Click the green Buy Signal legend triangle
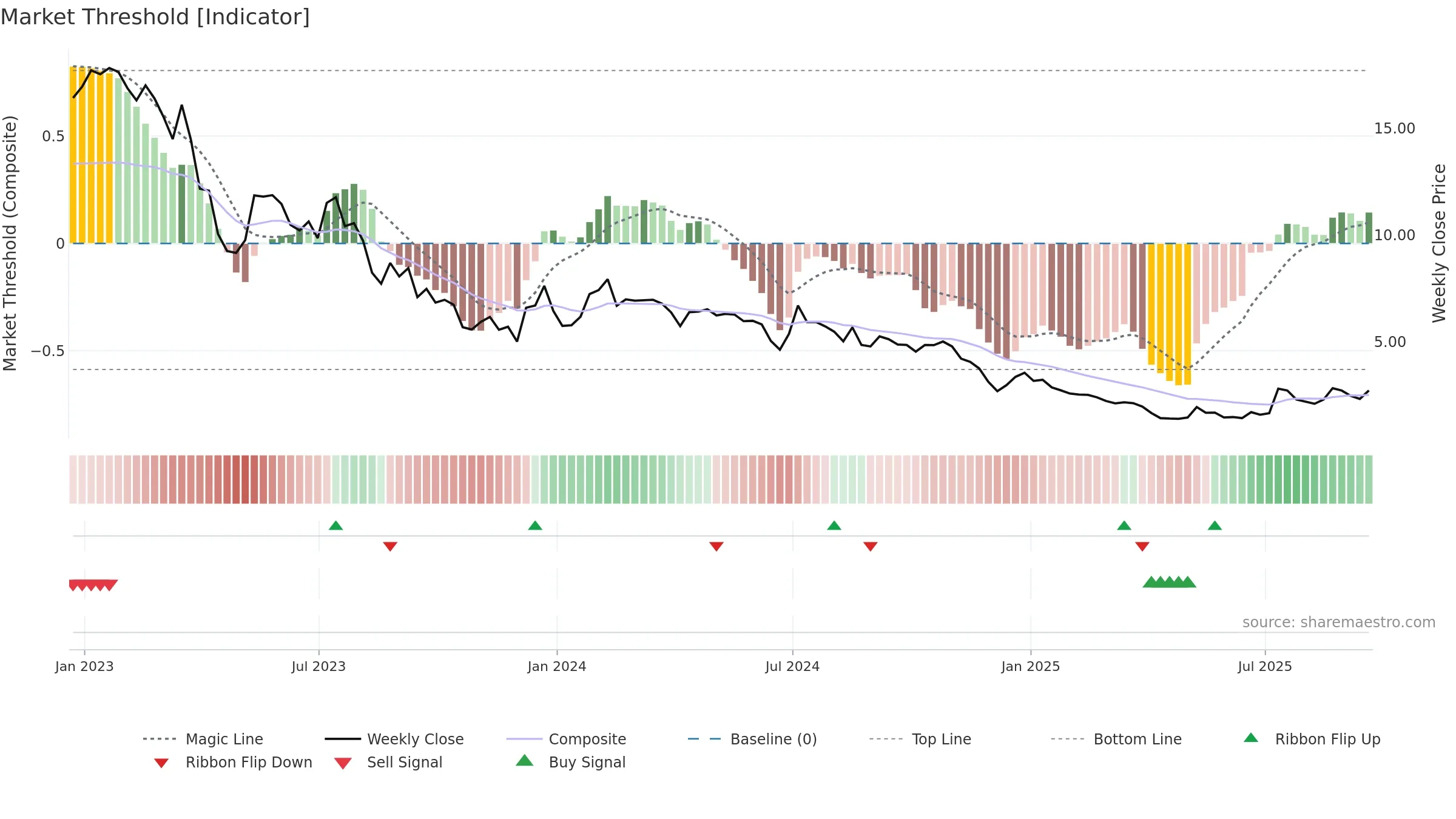Image resolution: width=1456 pixels, height=819 pixels. [x=525, y=760]
